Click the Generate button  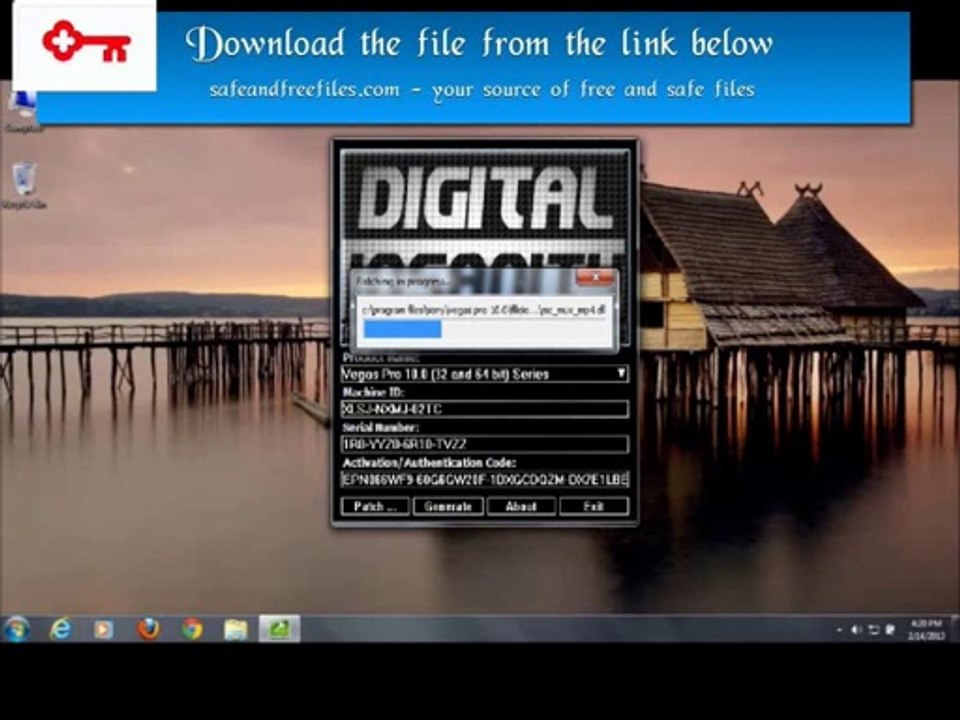pyautogui.click(x=448, y=506)
